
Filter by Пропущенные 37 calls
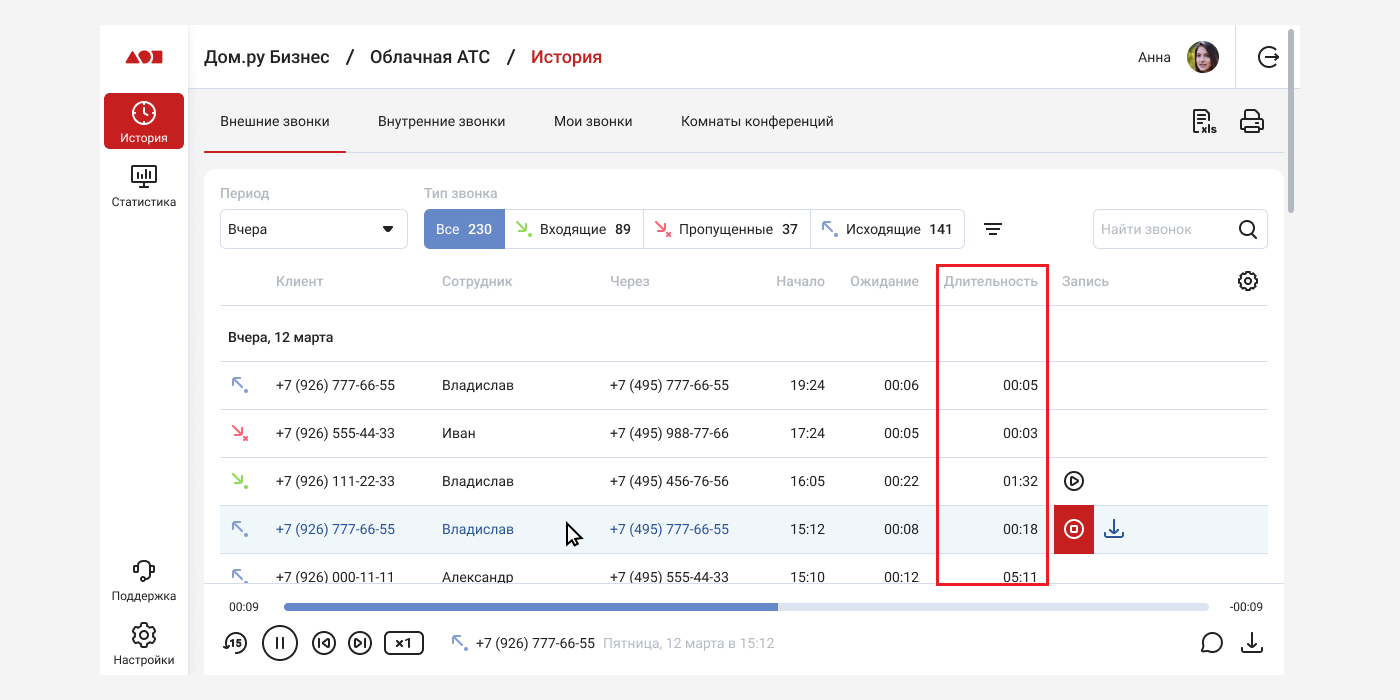point(727,229)
